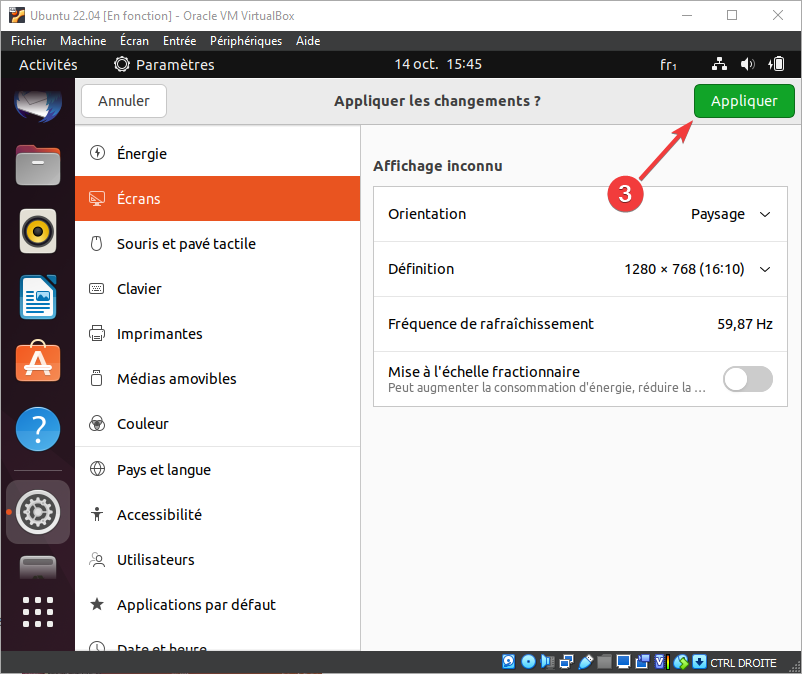Click the VirtualBox shared folders status icon
Viewport: 802px width, 674px height.
click(605, 662)
